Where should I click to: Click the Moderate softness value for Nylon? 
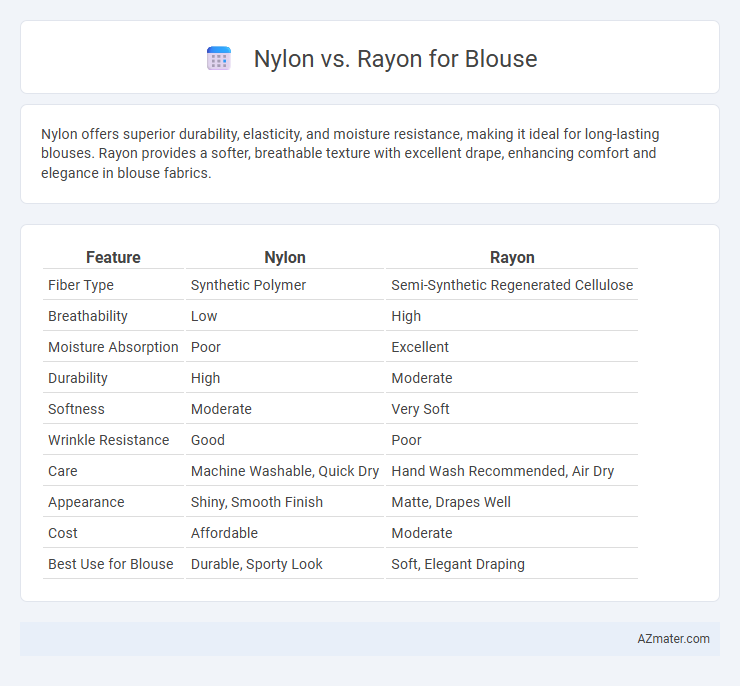pos(221,409)
